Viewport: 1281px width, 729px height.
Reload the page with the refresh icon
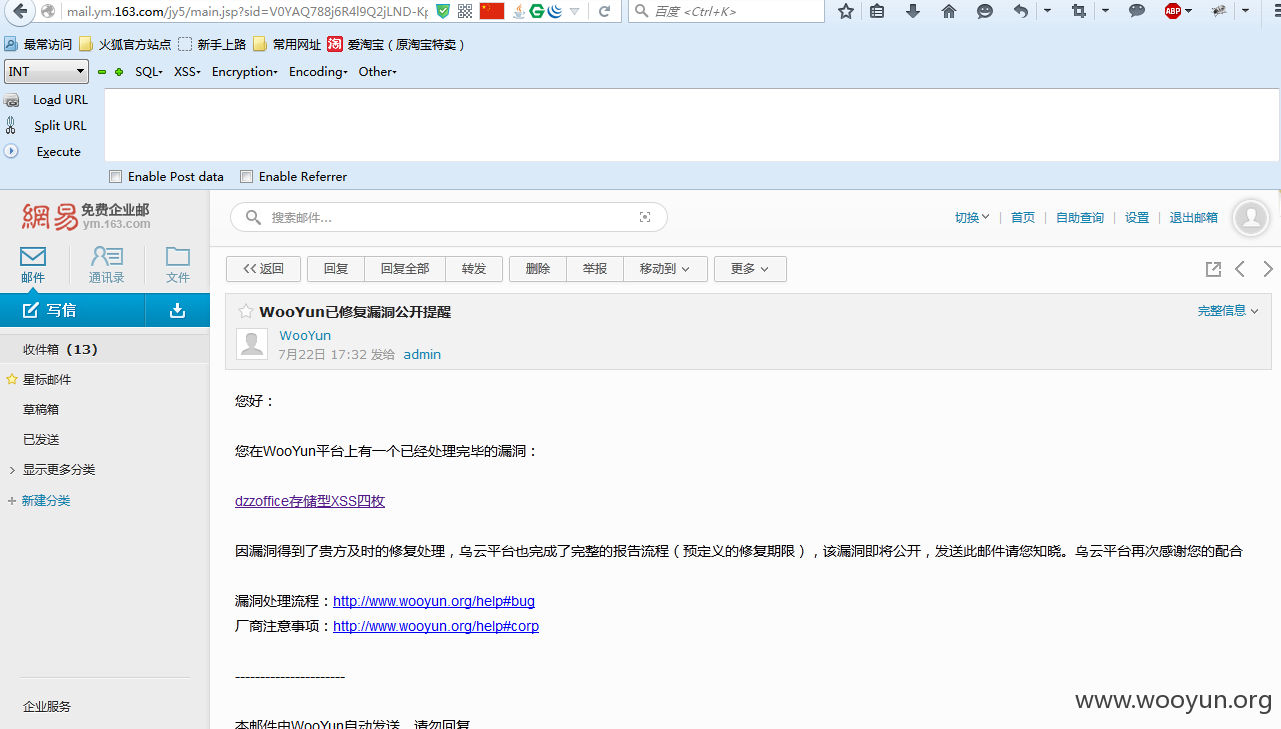[x=603, y=12]
